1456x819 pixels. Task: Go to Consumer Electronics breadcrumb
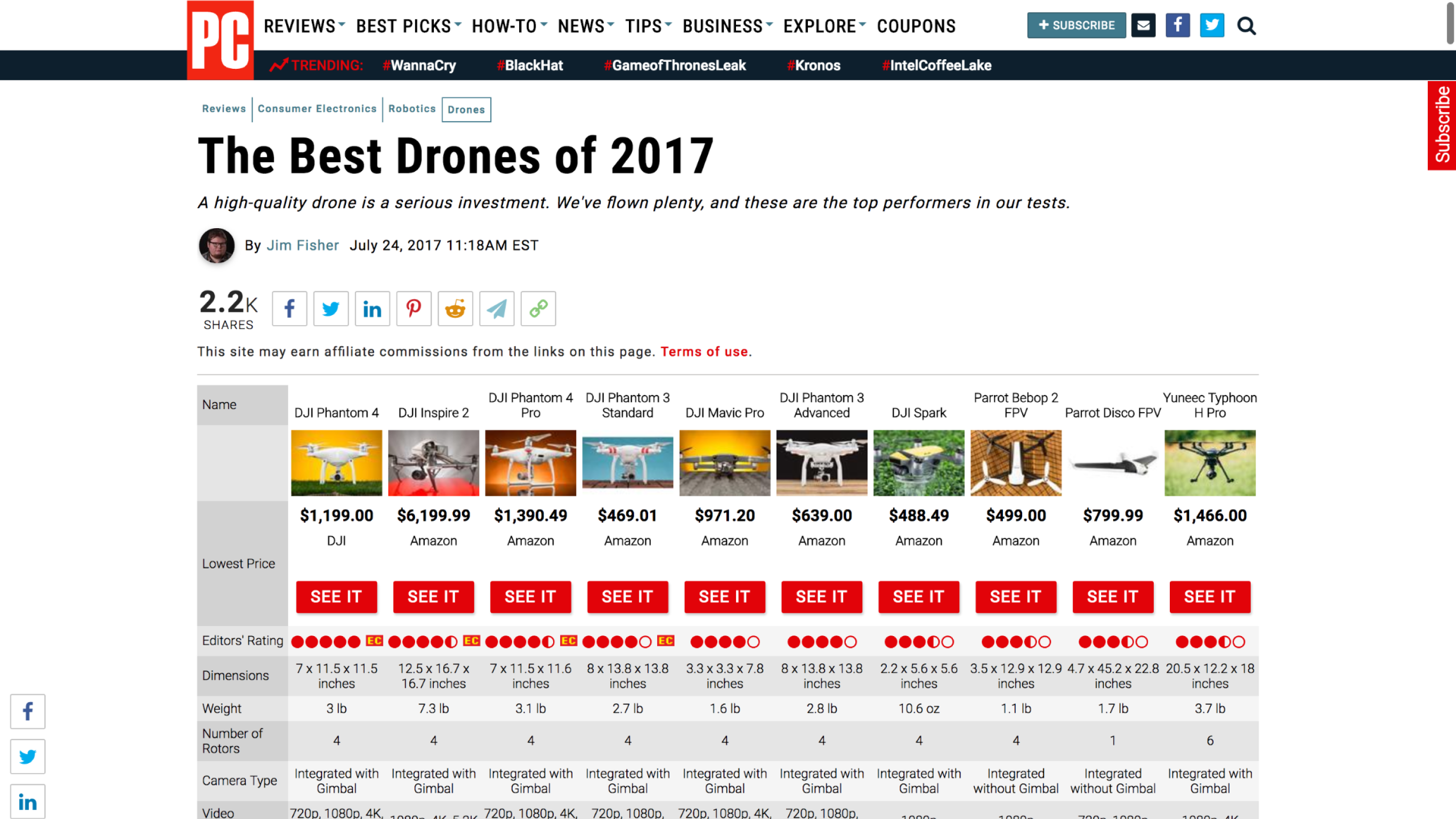[317, 109]
